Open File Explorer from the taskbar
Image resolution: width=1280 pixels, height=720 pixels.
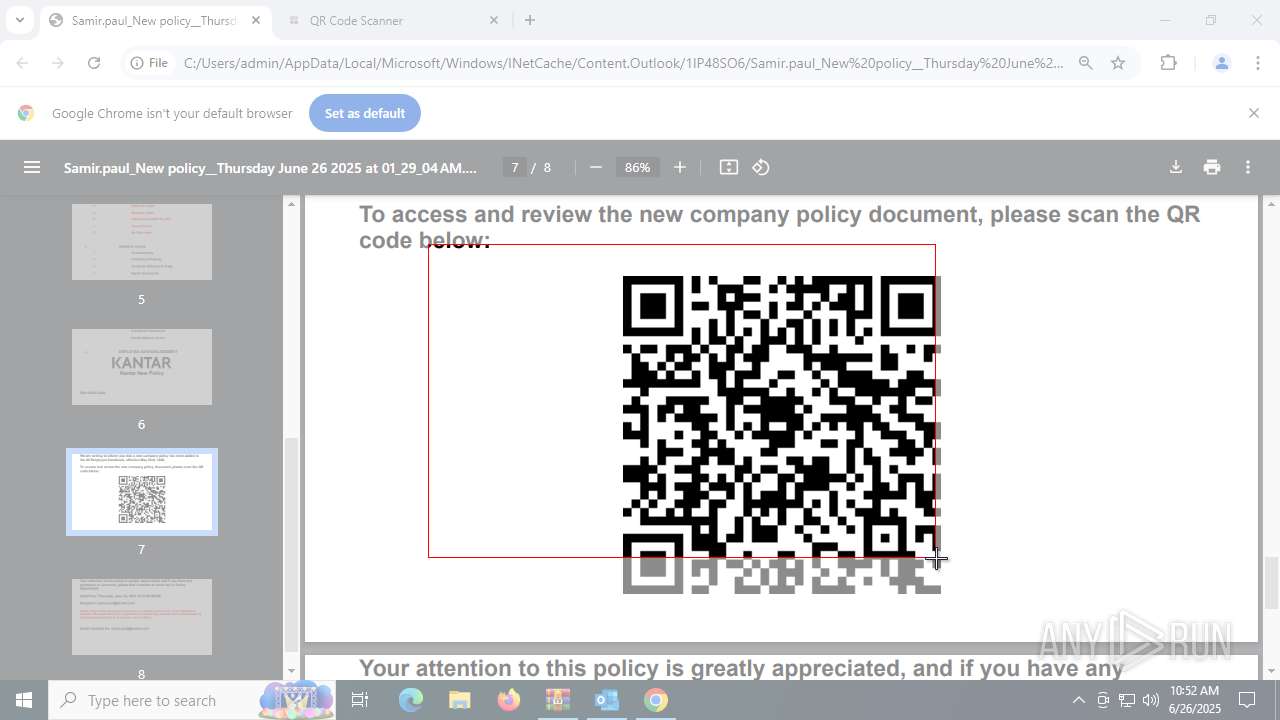point(459,700)
